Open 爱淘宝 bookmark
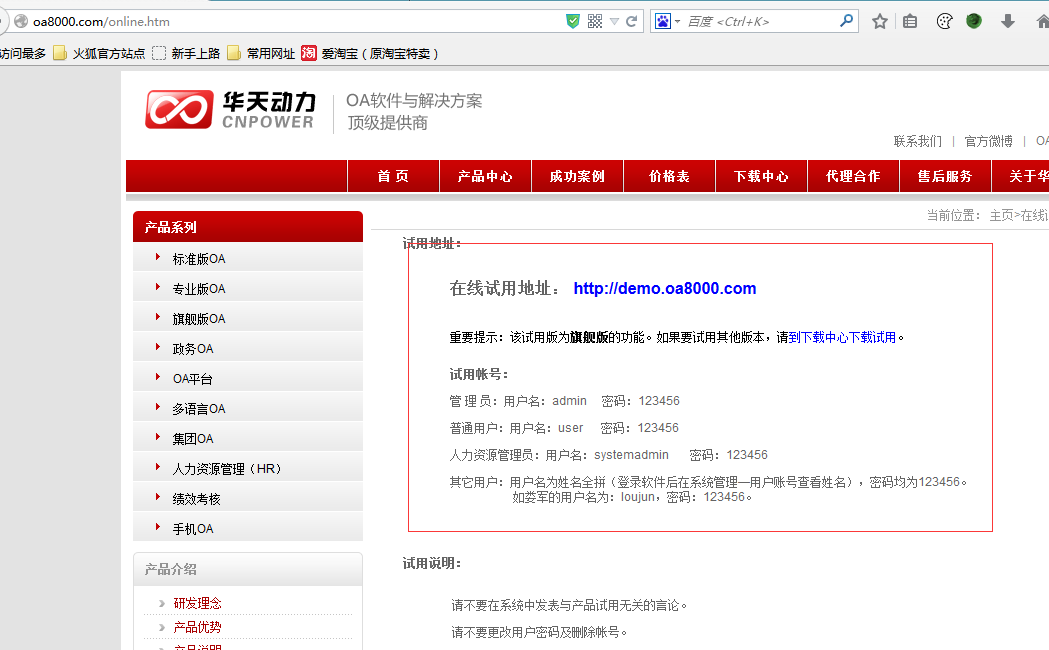 point(370,53)
